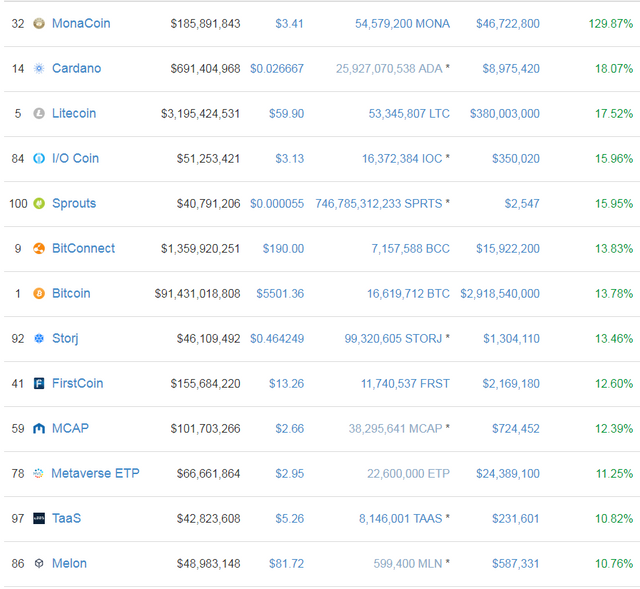Click MCAP price $2.66
The width and height of the screenshot is (640, 589).
289,429
